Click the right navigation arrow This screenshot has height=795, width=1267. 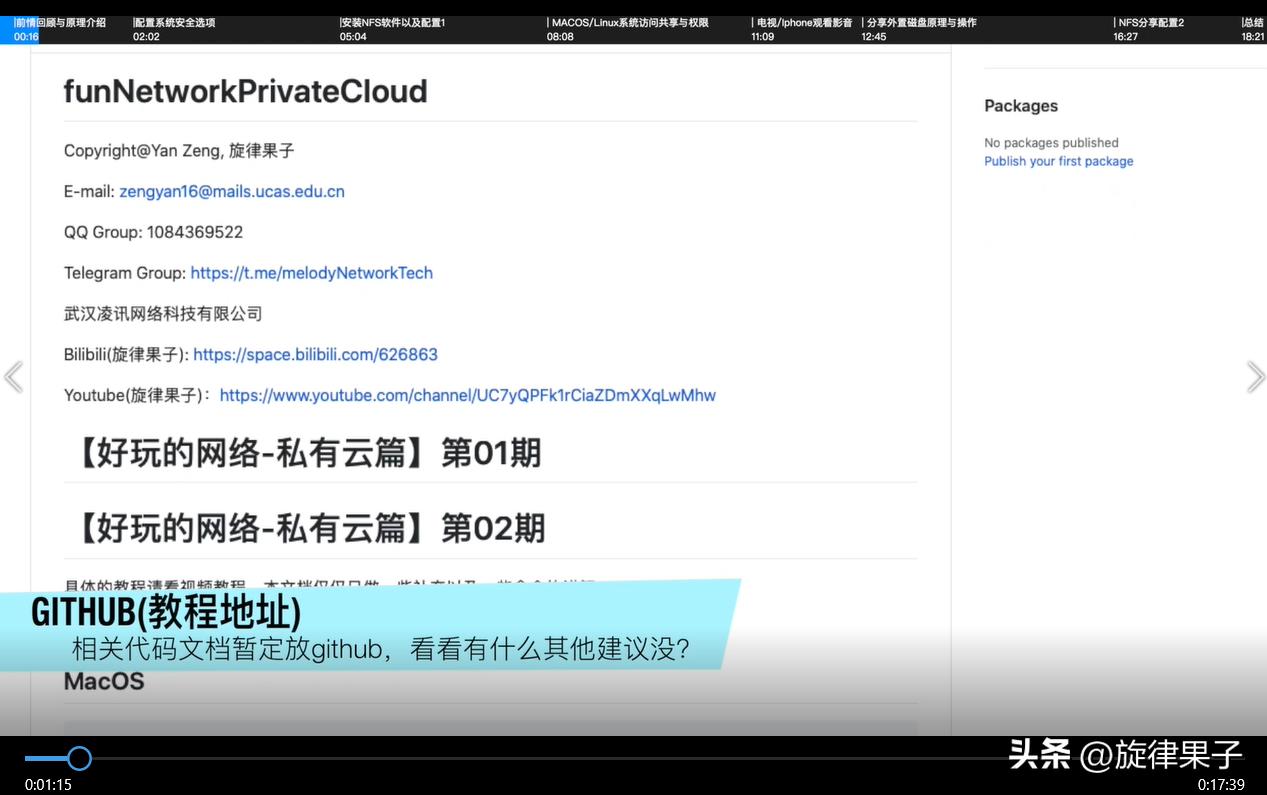[x=1256, y=376]
